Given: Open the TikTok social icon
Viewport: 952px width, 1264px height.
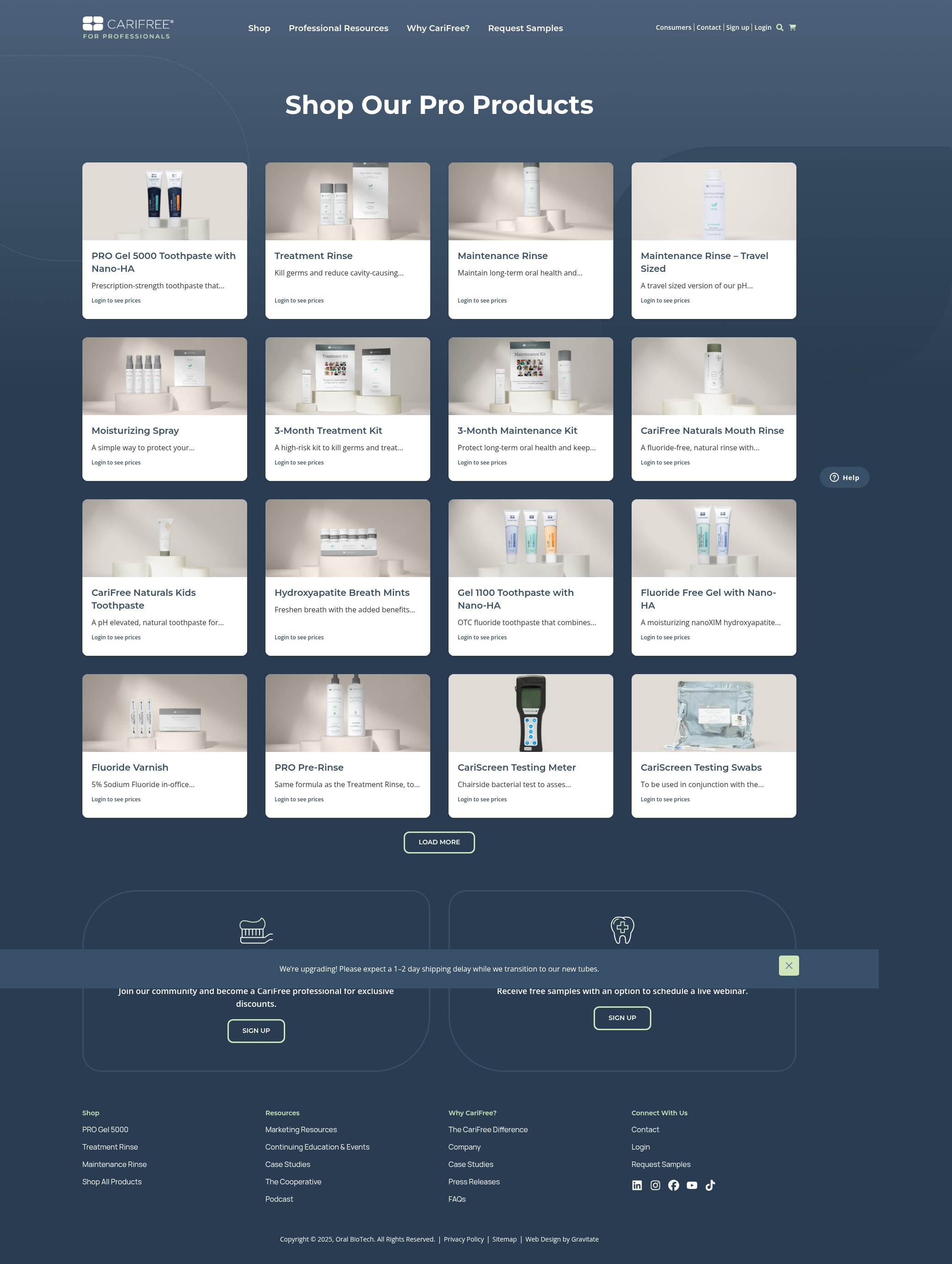Looking at the screenshot, I should pos(710,1185).
